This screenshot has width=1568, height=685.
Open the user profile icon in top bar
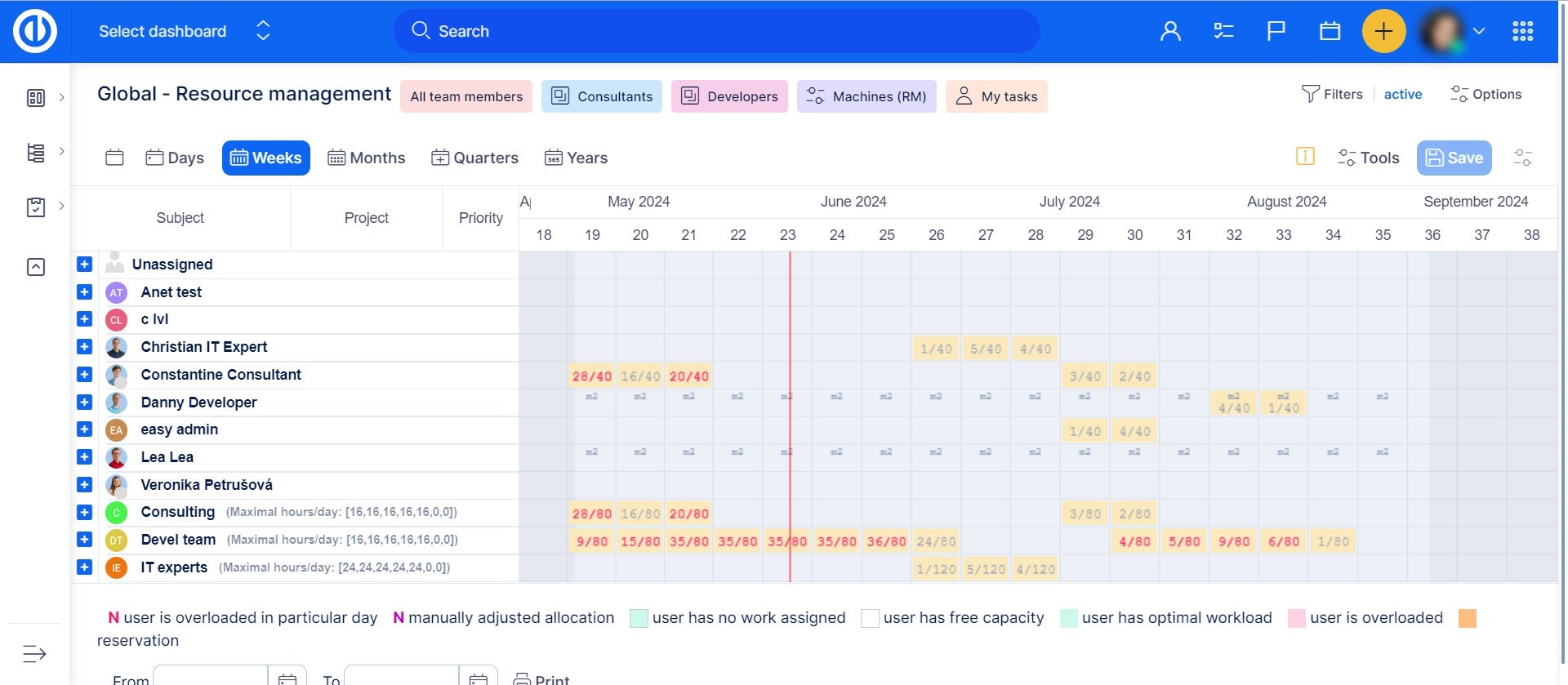pos(1170,32)
